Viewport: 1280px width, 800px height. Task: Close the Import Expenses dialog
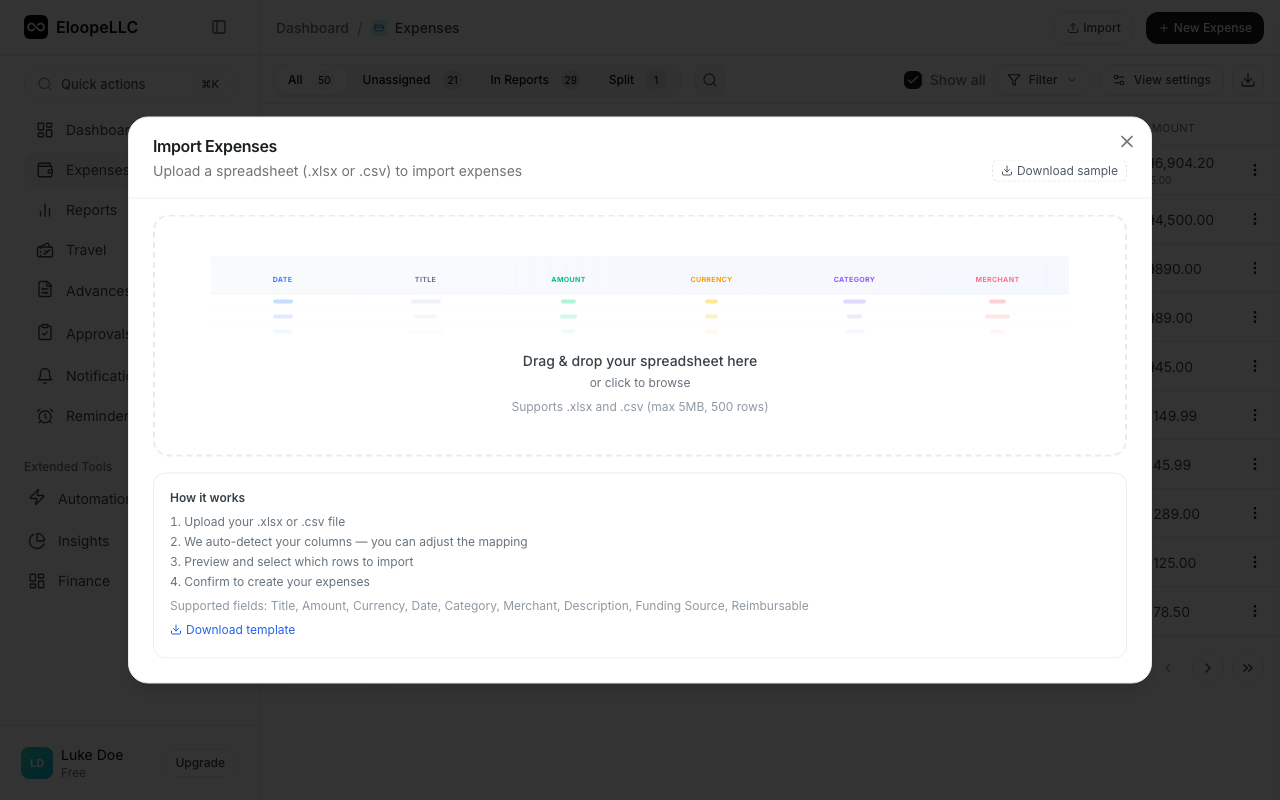tap(1127, 142)
